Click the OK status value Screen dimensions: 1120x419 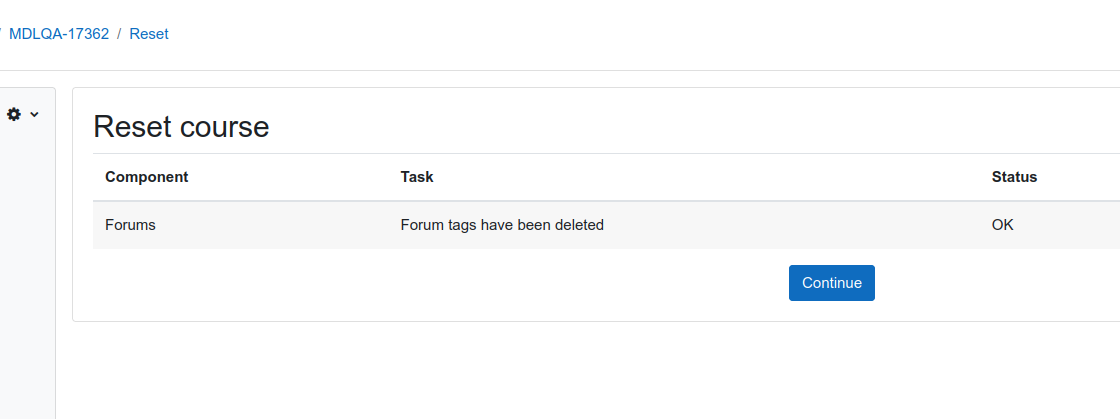pos(1002,225)
